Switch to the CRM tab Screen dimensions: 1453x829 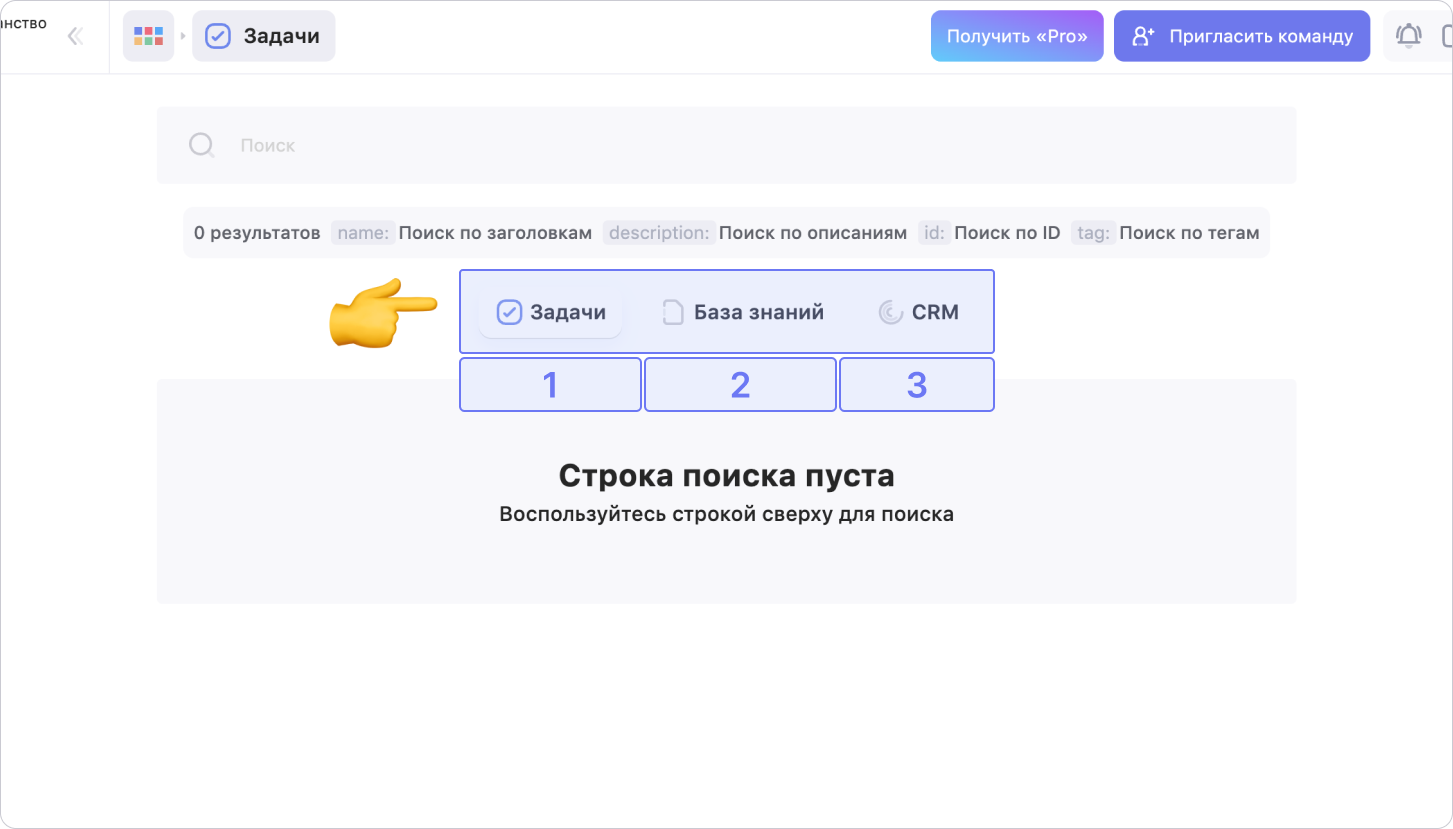point(918,313)
